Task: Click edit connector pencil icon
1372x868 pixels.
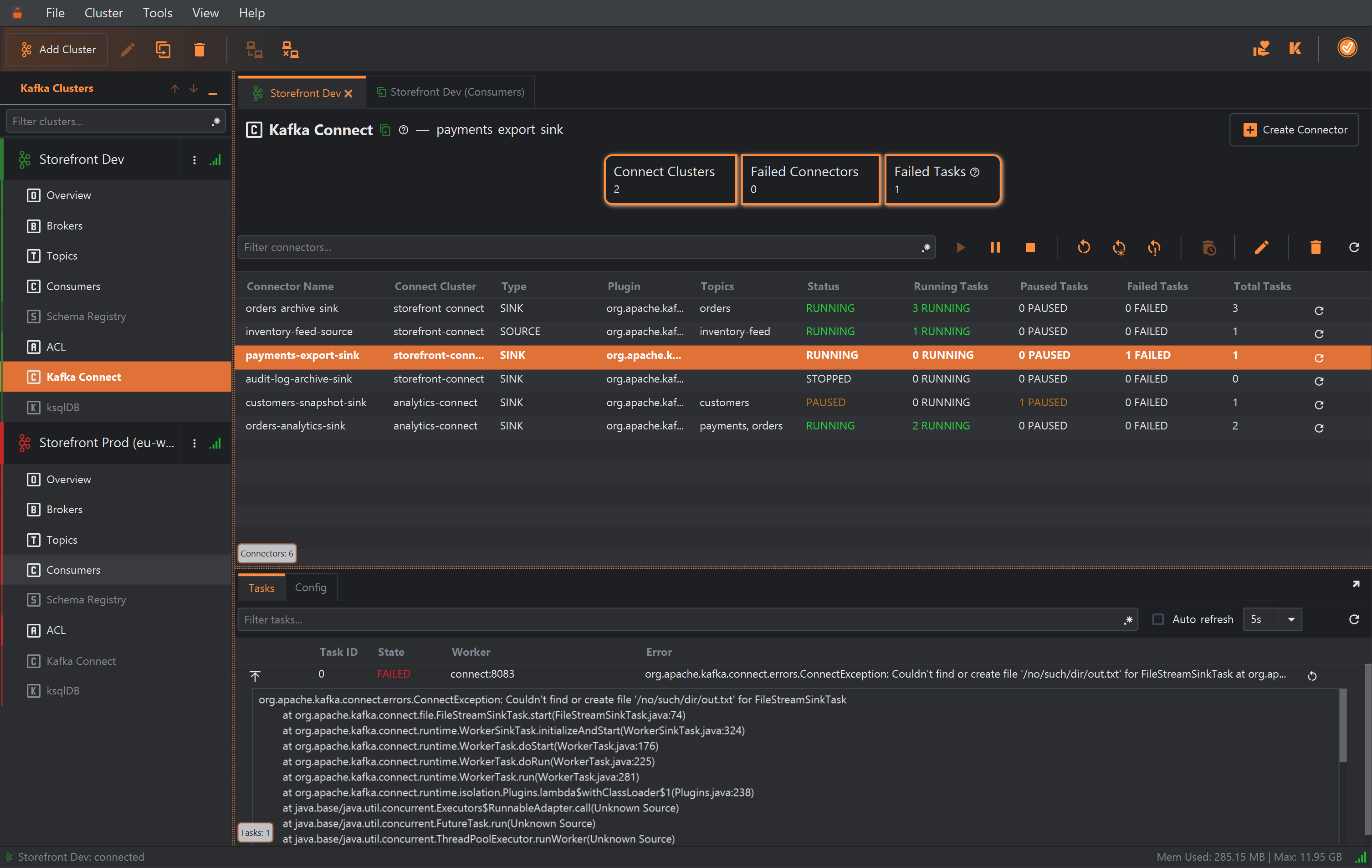Action: point(1261,247)
